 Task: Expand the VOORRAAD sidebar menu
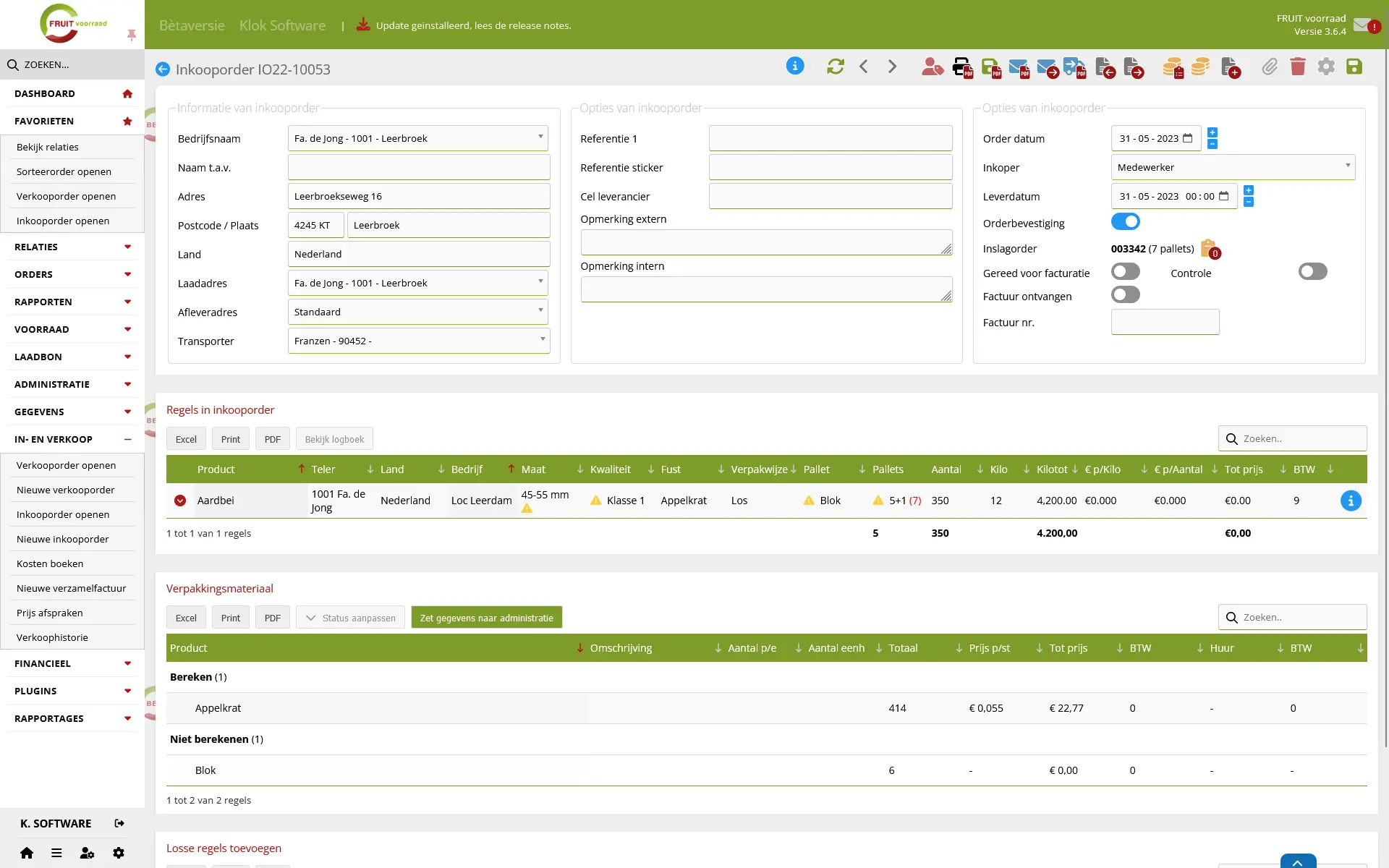72,329
